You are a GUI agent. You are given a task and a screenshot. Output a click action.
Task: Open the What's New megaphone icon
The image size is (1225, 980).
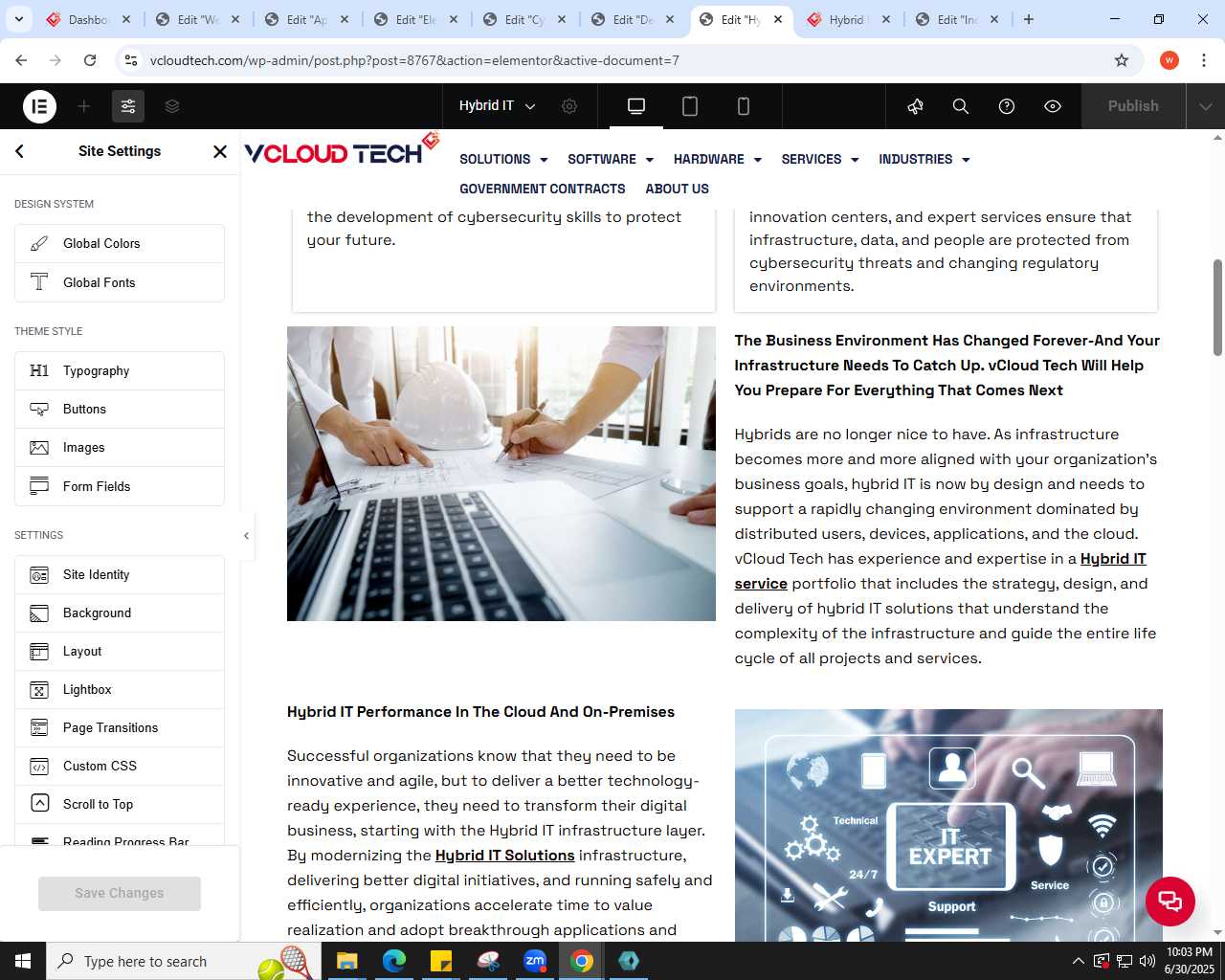click(x=916, y=106)
